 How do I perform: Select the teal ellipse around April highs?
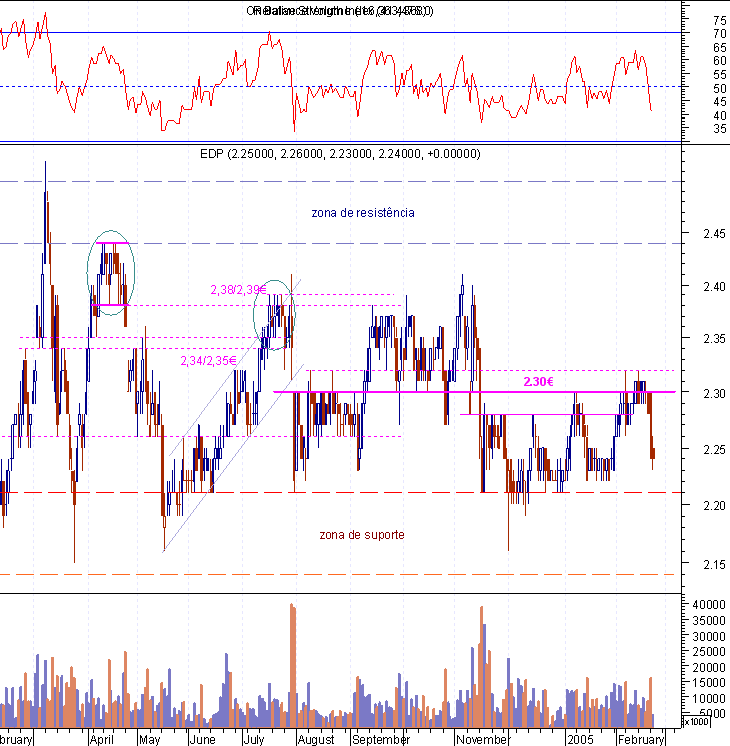click(111, 273)
